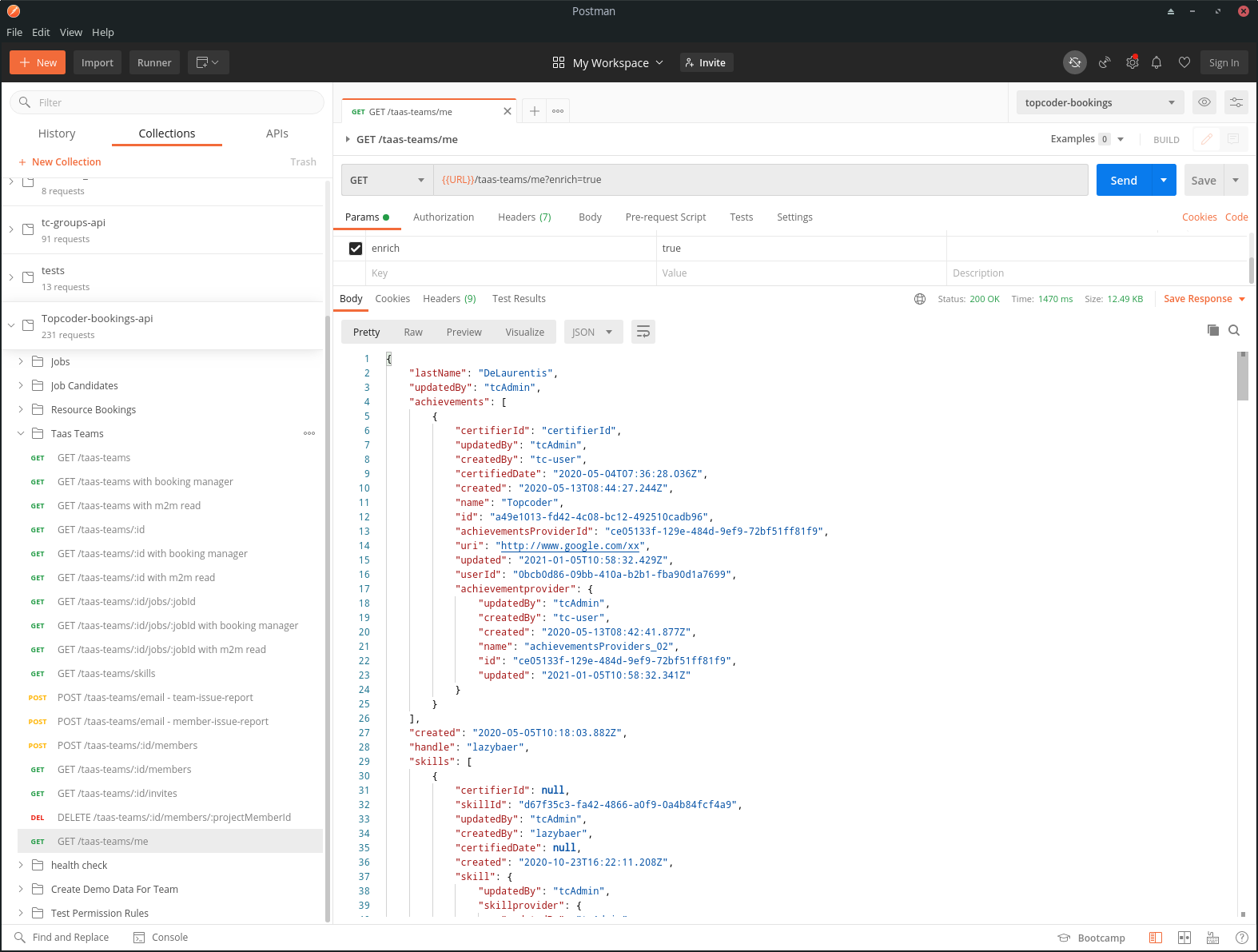Open Taas Teams folder three-dots menu
The height and width of the screenshot is (952, 1258).
tap(309, 433)
